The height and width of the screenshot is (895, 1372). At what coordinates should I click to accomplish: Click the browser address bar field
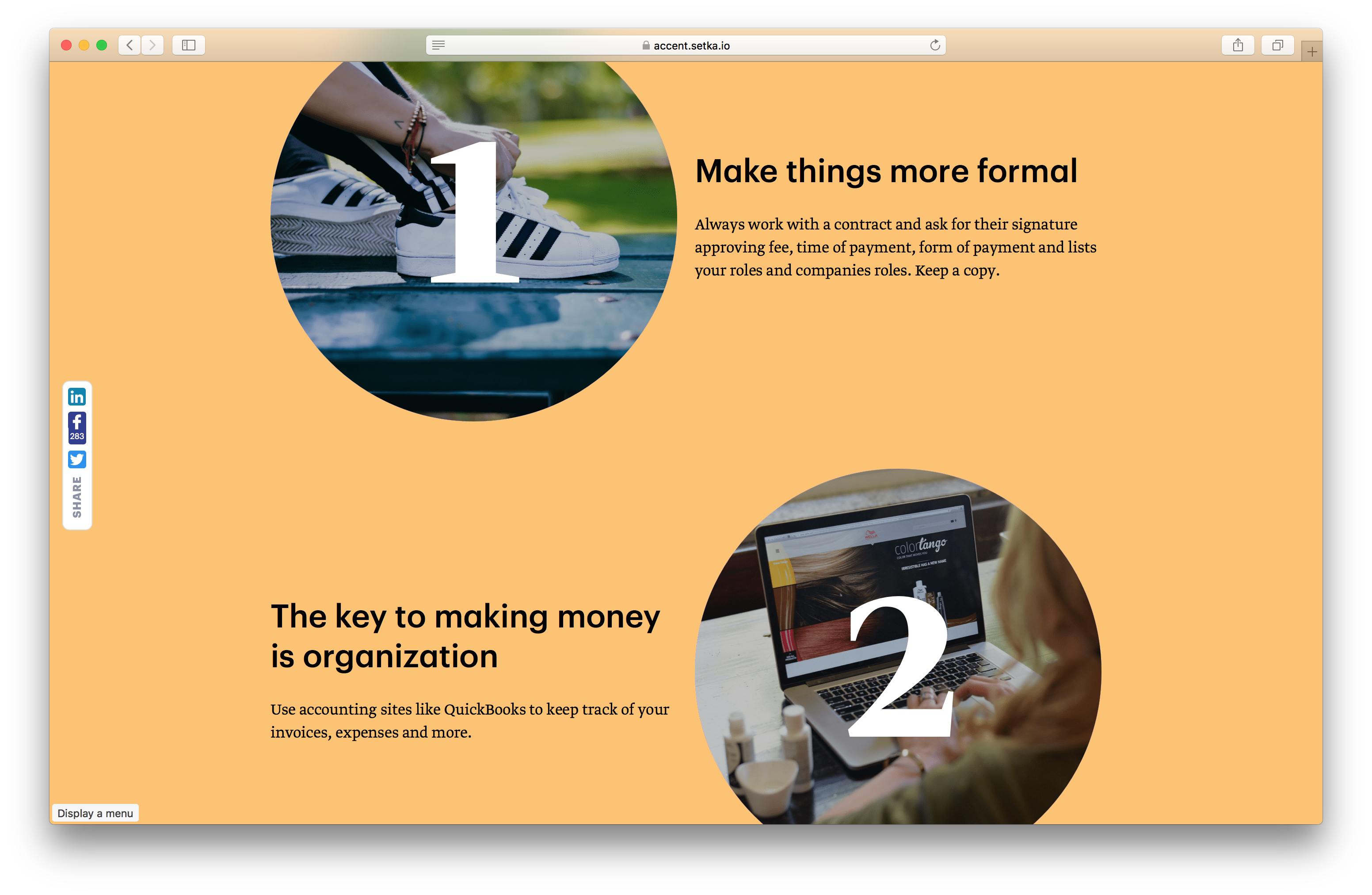(x=686, y=46)
